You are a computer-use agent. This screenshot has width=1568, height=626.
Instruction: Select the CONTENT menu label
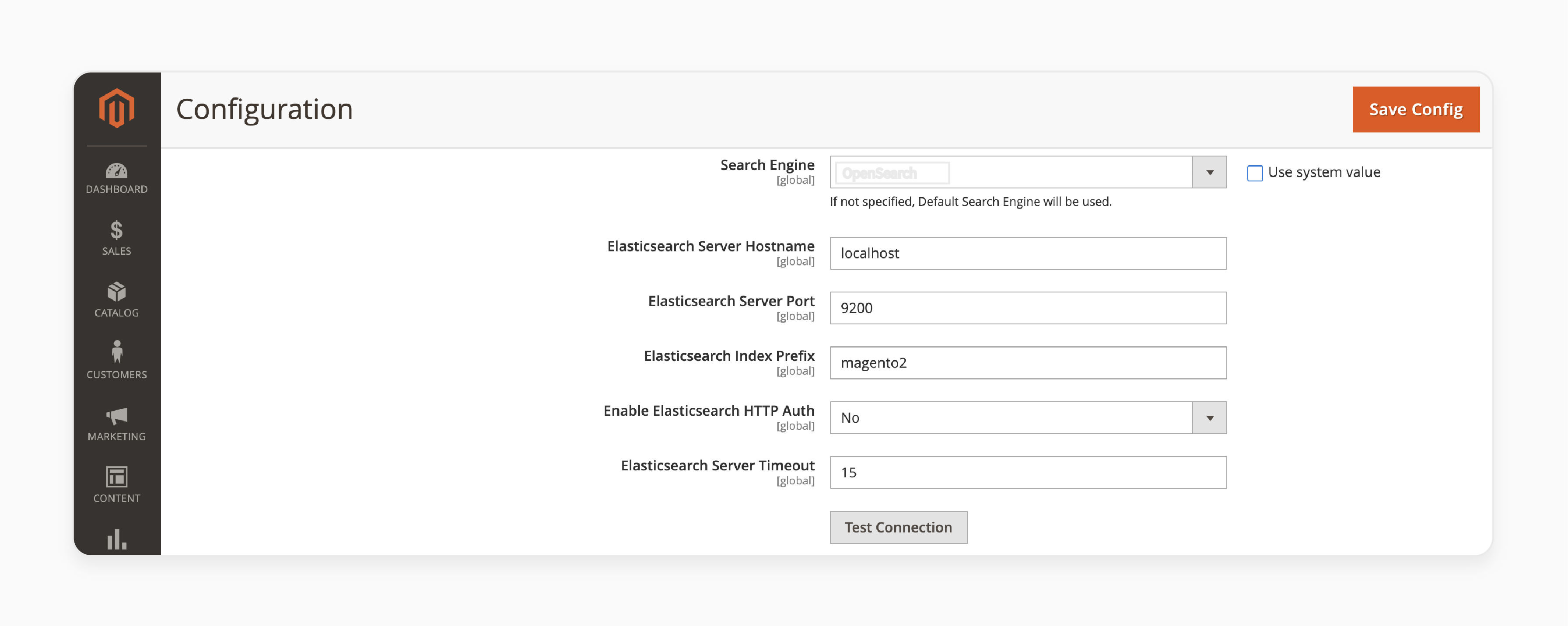(116, 498)
